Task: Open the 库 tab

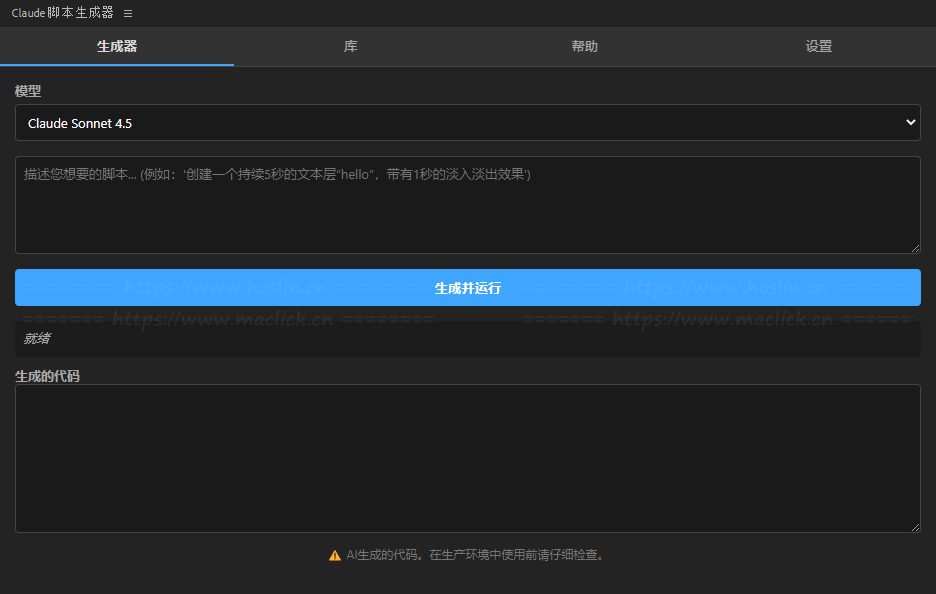Action: point(351,47)
